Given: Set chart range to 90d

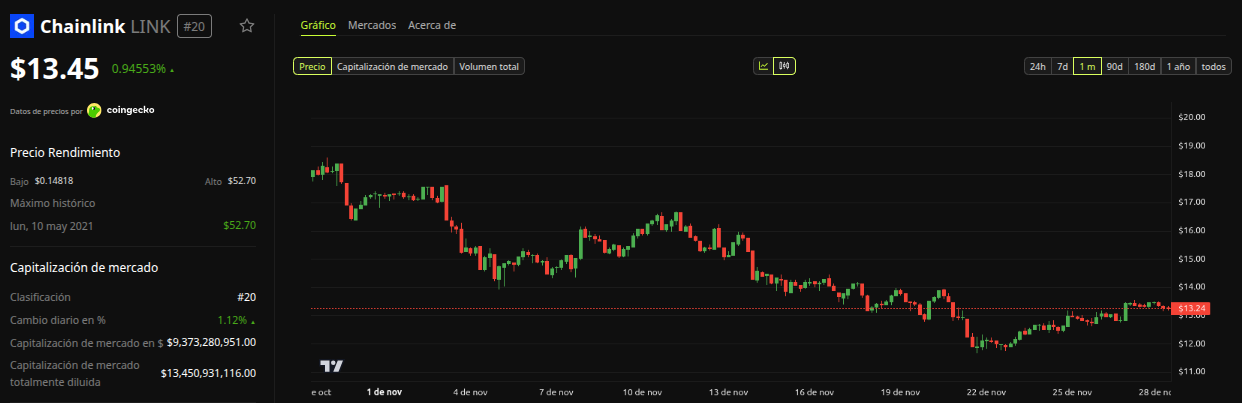Looking at the screenshot, I should click(1114, 67).
